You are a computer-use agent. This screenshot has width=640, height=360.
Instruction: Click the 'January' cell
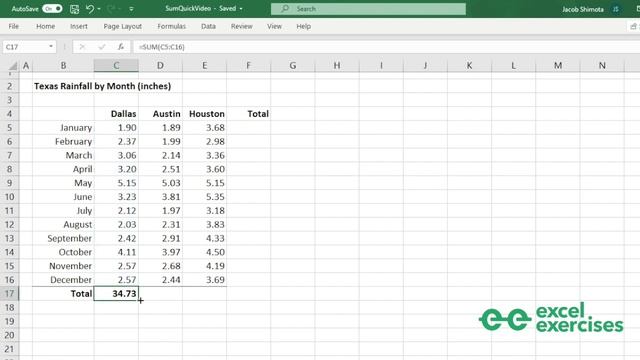click(63, 128)
